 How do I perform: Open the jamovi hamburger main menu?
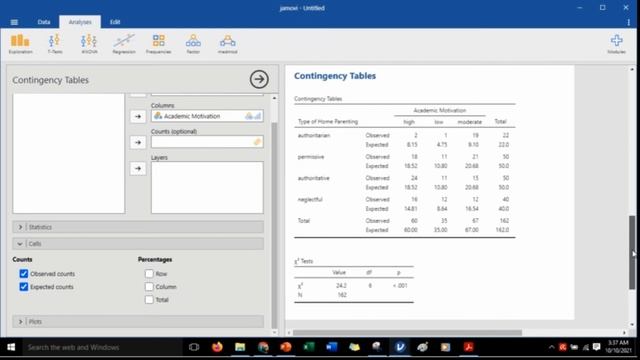pyautogui.click(x=14, y=22)
